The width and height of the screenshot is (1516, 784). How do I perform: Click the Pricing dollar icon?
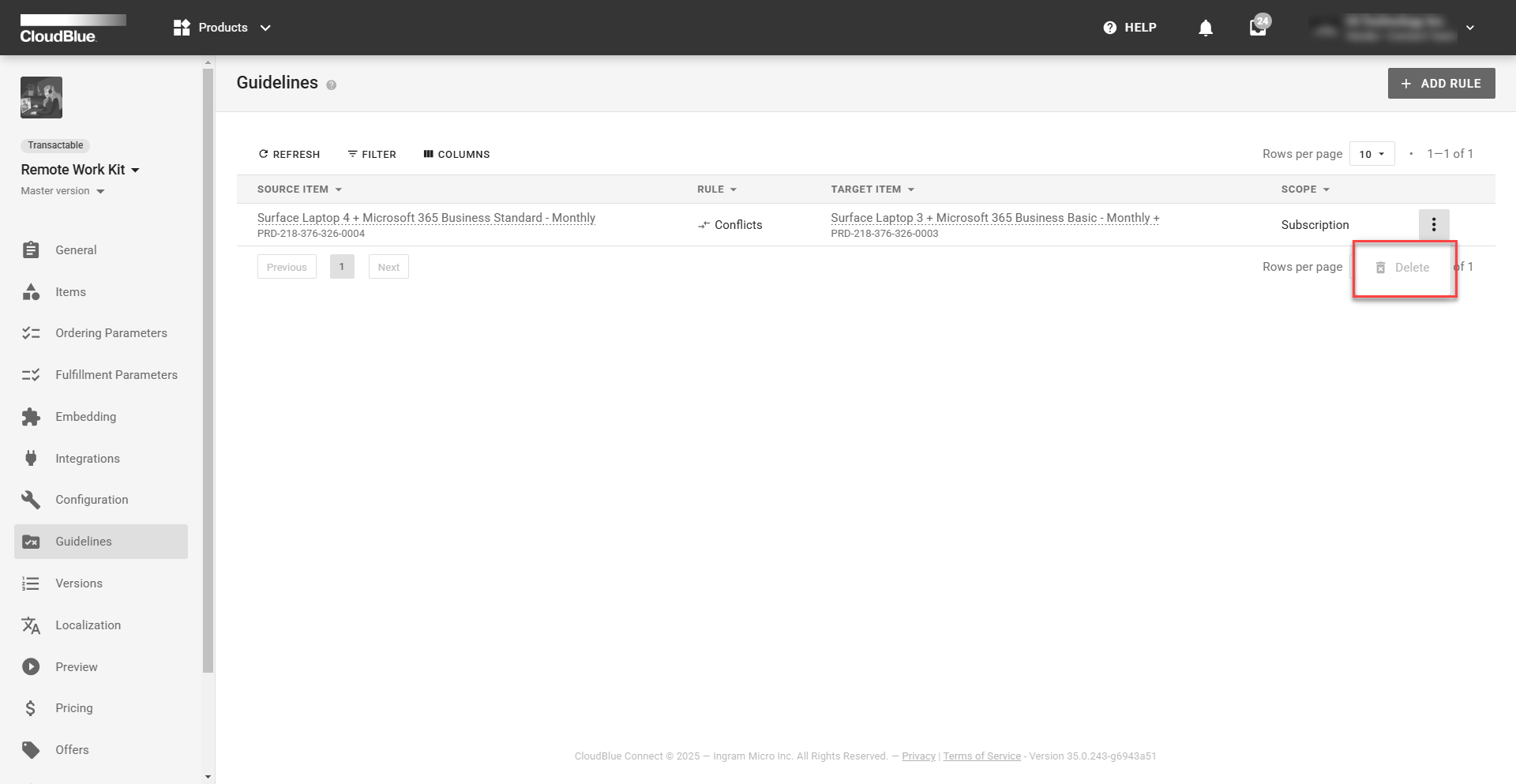click(x=31, y=708)
